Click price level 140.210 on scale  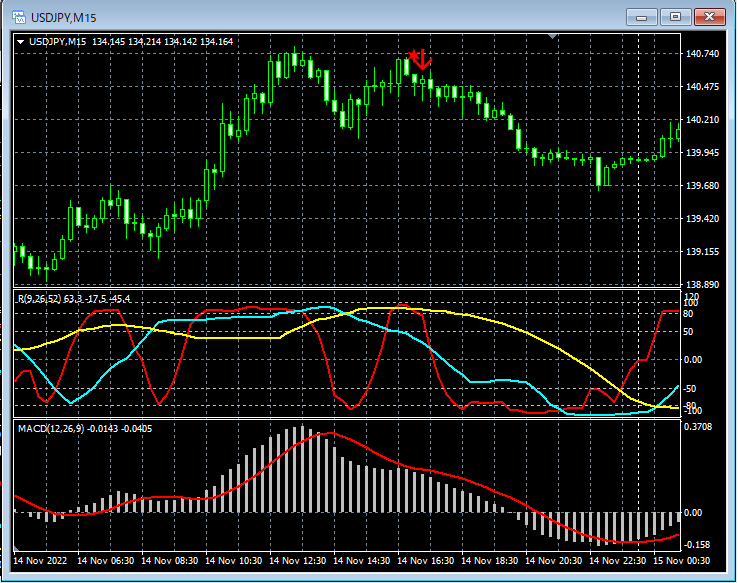click(x=702, y=120)
